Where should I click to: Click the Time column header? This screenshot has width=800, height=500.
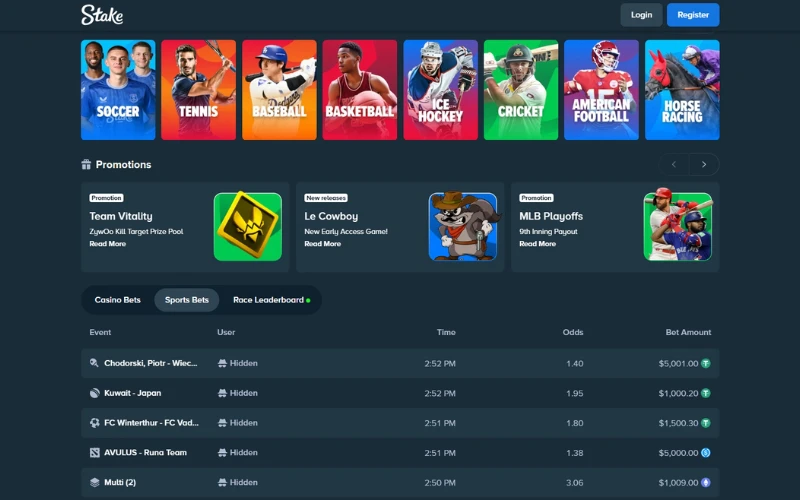446,332
